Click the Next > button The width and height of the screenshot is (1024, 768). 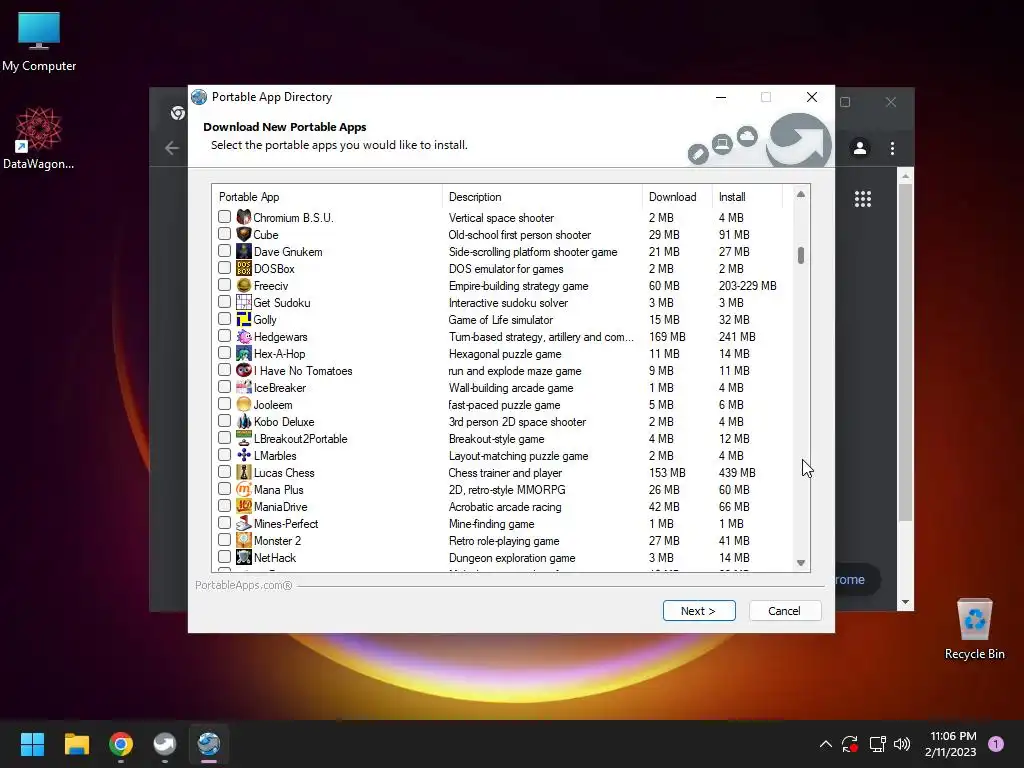pos(699,611)
